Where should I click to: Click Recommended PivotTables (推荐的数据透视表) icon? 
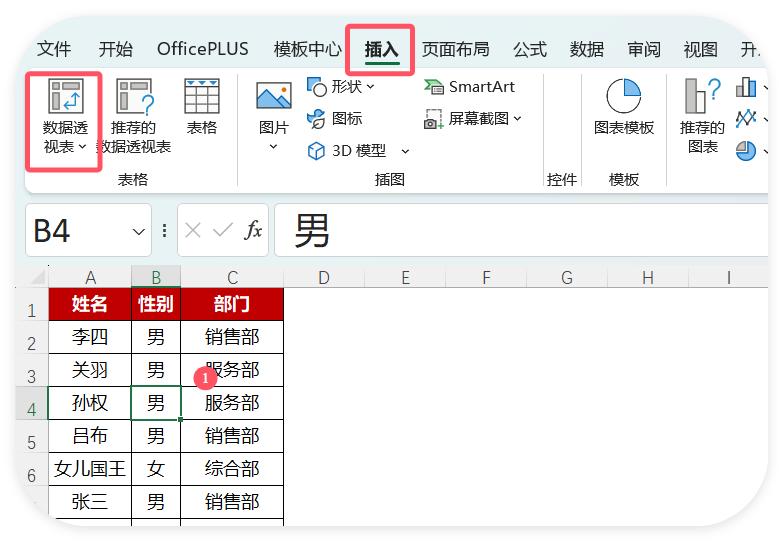point(133,96)
